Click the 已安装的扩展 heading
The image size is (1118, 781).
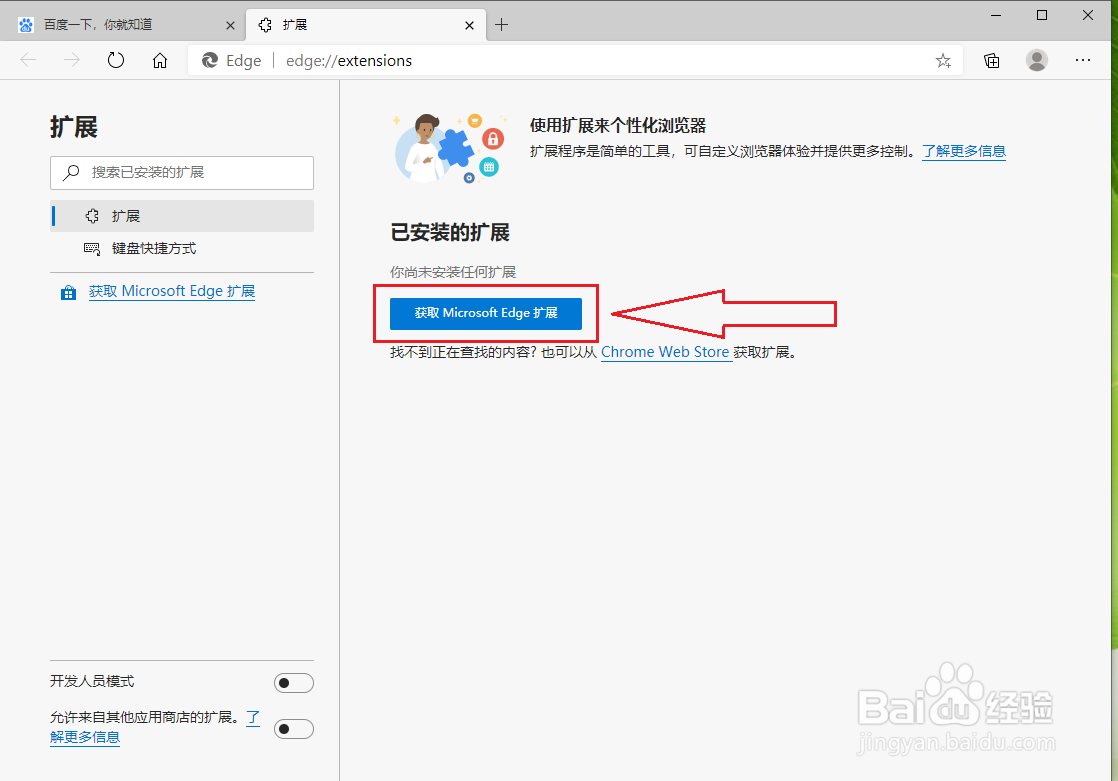(450, 233)
